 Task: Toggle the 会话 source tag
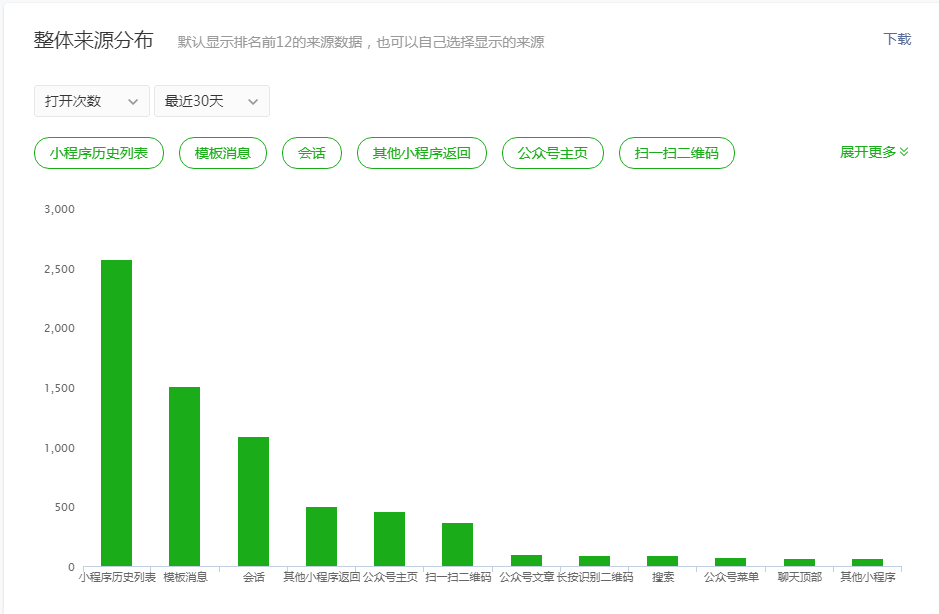tap(312, 153)
